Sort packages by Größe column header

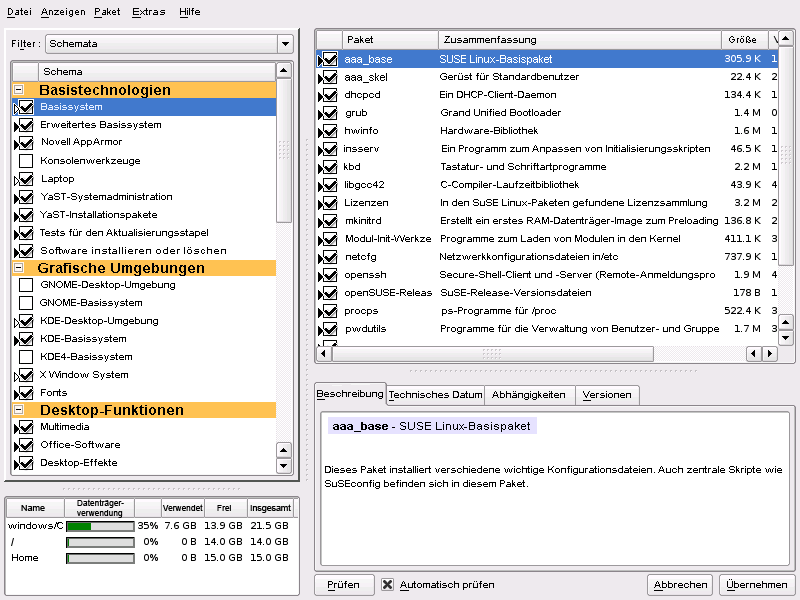(742, 40)
